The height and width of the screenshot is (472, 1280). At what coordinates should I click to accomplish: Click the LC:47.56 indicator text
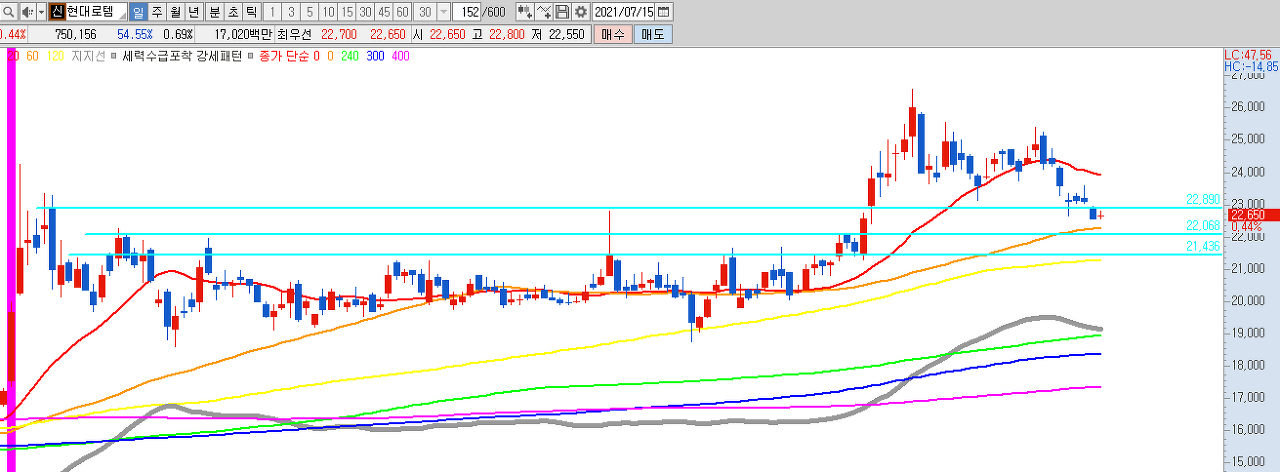1248,54
